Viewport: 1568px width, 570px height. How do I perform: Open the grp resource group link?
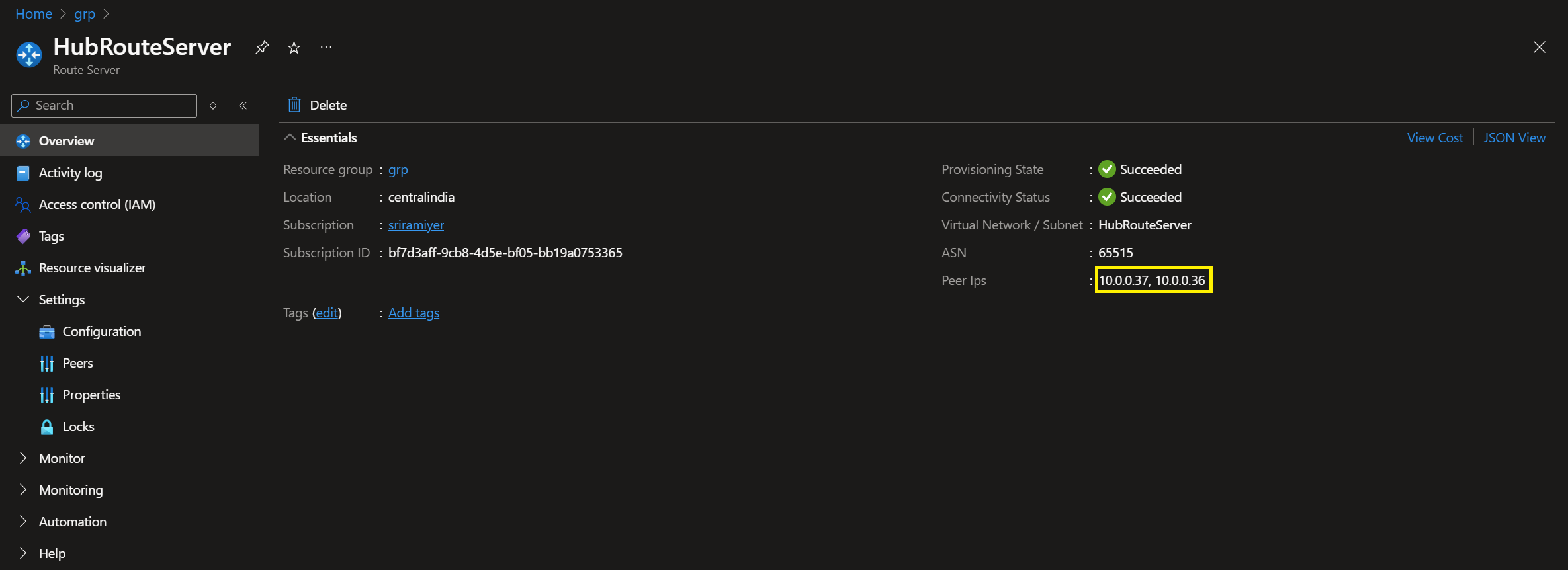click(398, 170)
